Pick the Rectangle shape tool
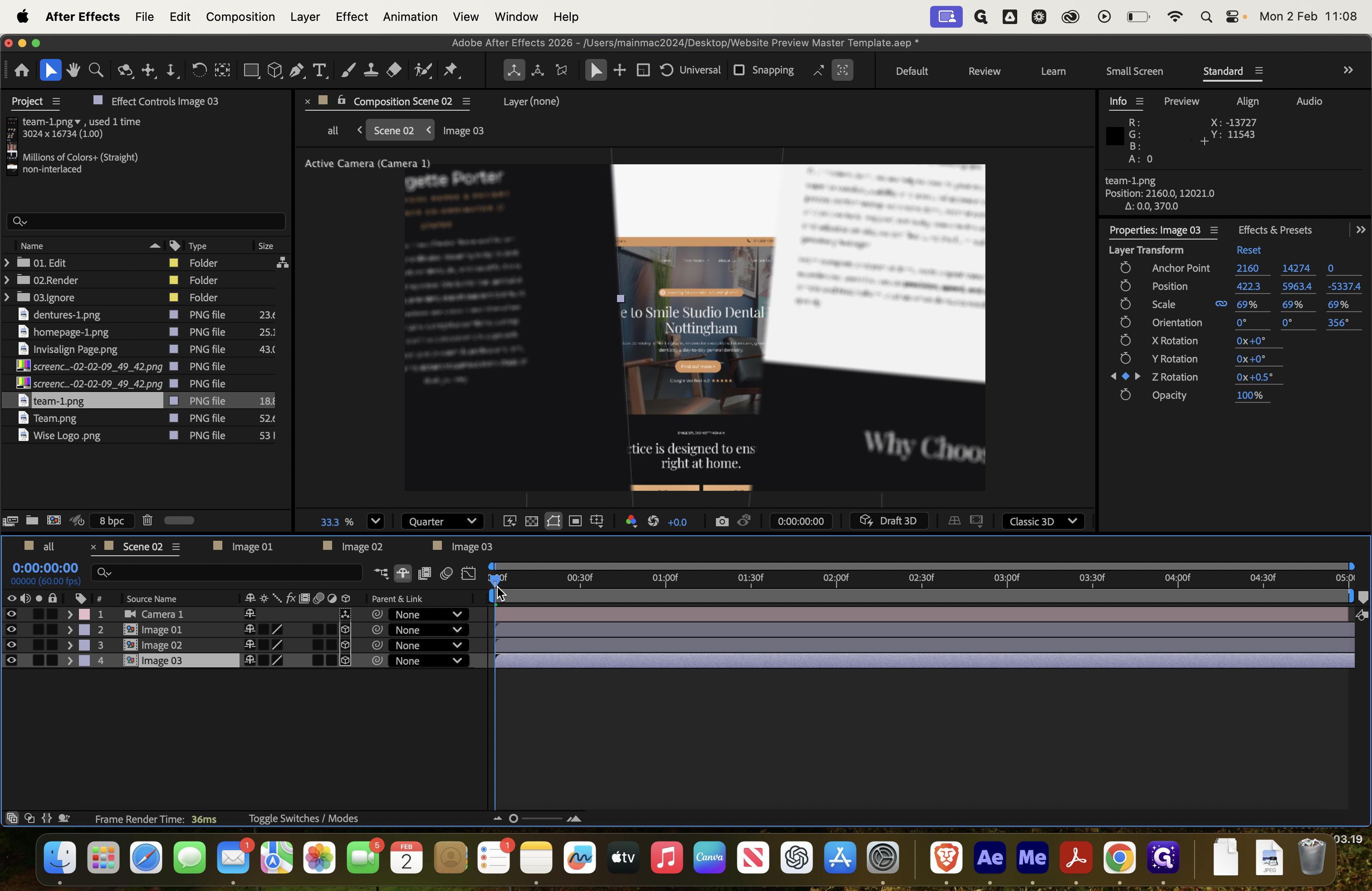Image resolution: width=1372 pixels, height=891 pixels. point(251,70)
